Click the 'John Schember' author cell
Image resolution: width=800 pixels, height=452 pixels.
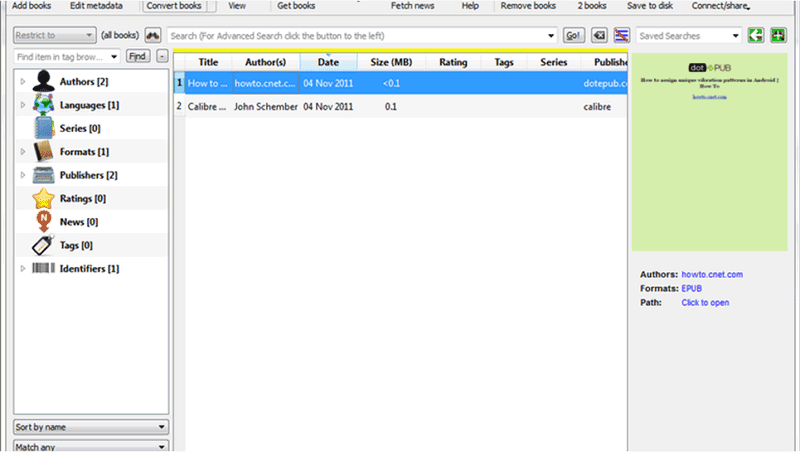pyautogui.click(x=266, y=107)
